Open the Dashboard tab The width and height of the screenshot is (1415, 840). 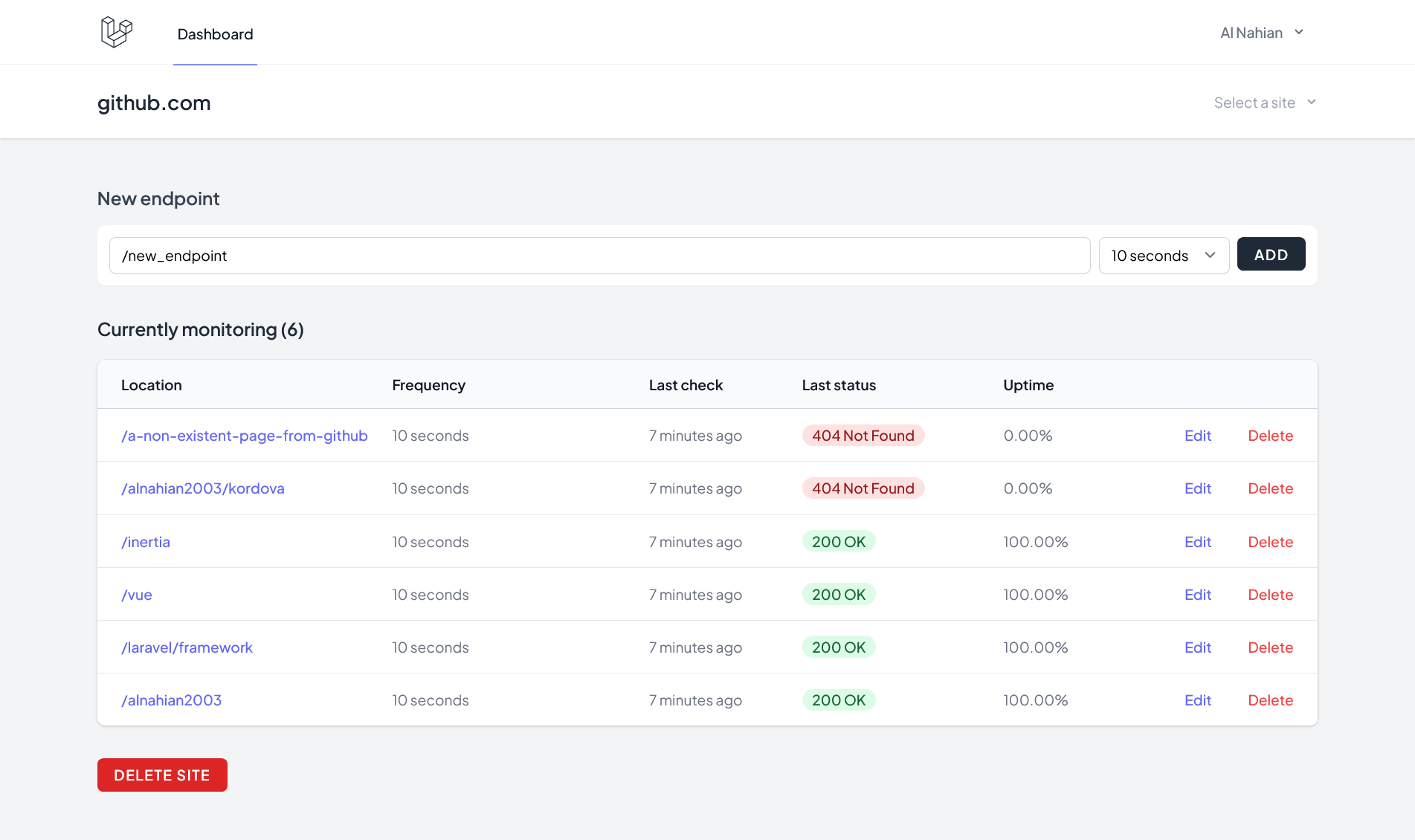tap(215, 34)
